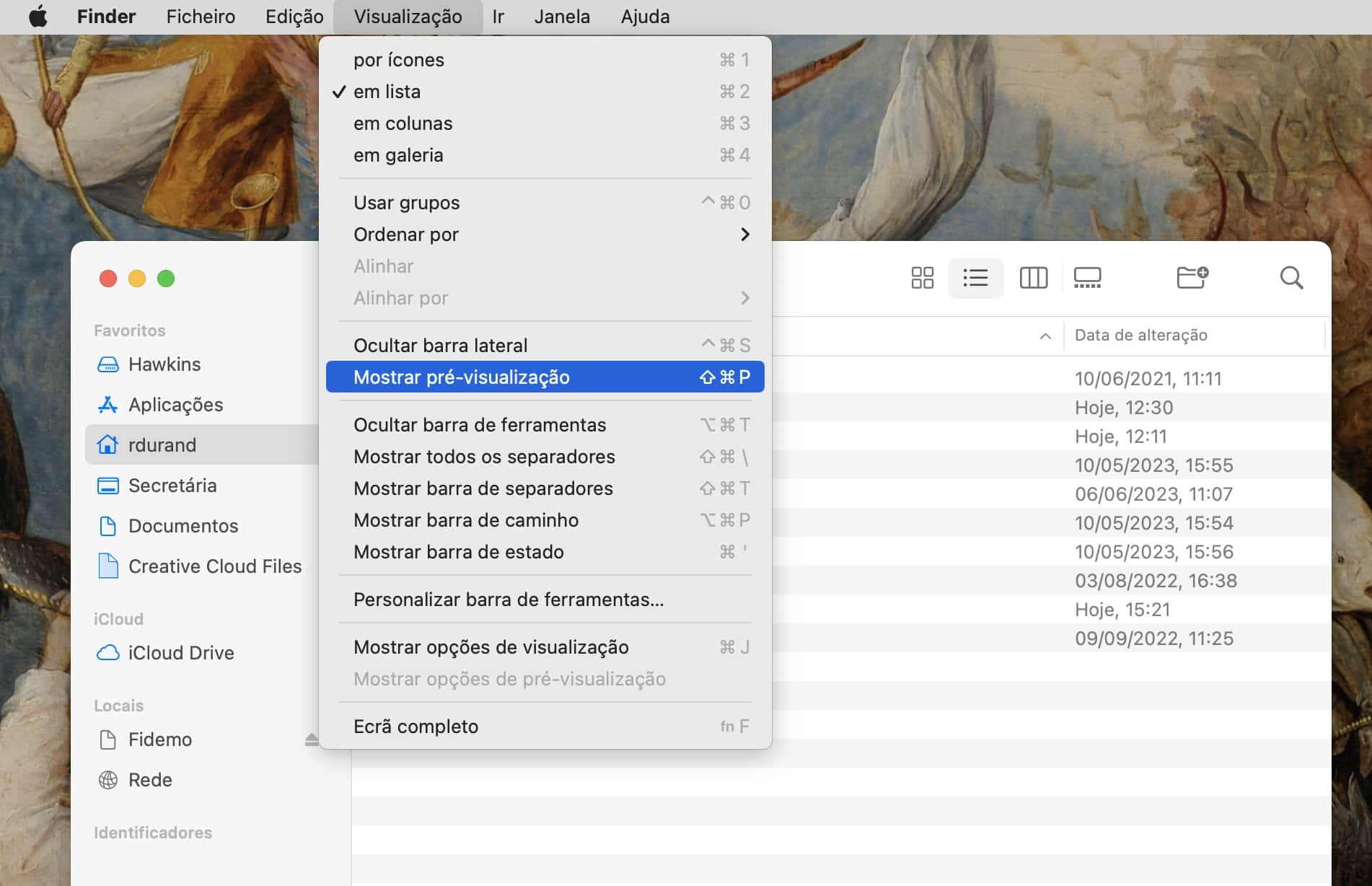Toggle Mostrar barra de estado
This screenshot has height=886, width=1372.
[545, 552]
